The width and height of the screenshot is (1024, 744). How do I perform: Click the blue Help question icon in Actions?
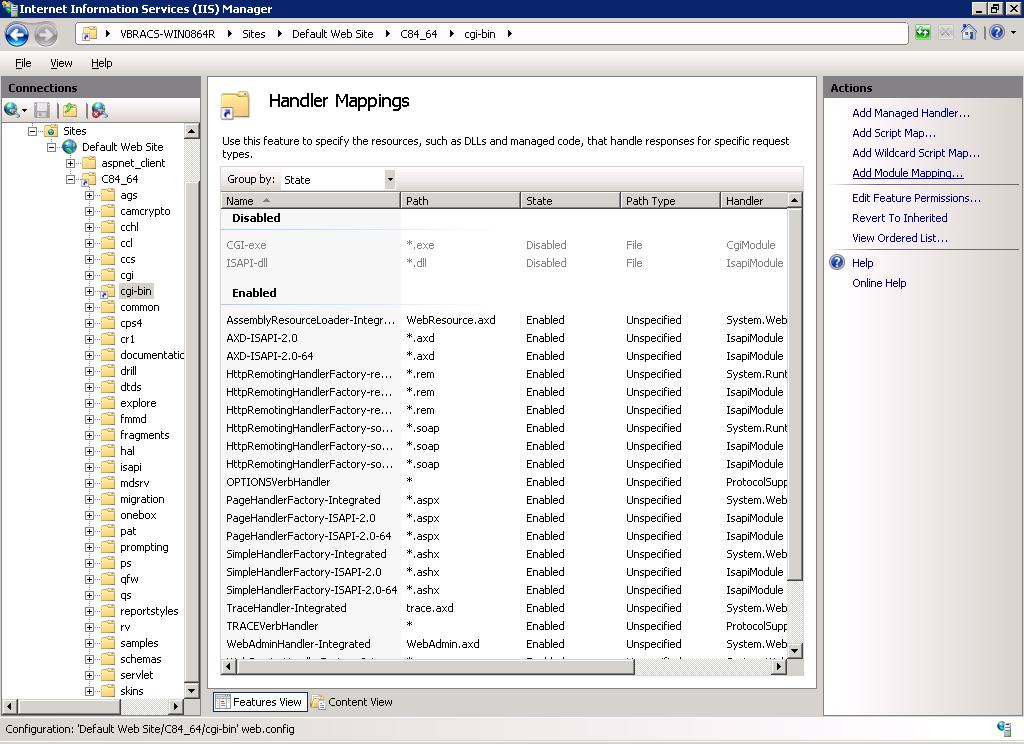(x=837, y=263)
